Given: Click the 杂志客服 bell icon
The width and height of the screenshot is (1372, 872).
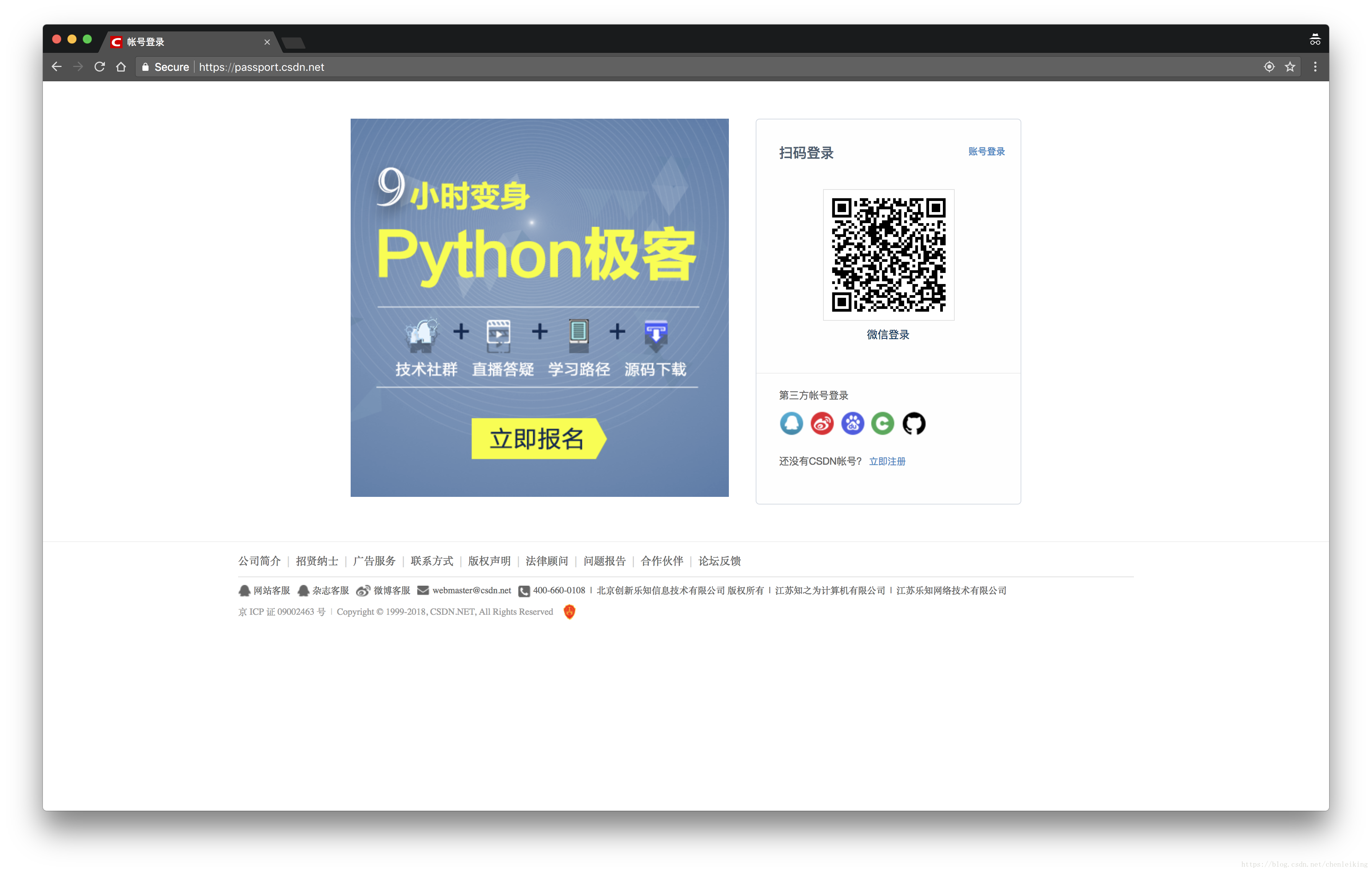Looking at the screenshot, I should click(x=303, y=591).
